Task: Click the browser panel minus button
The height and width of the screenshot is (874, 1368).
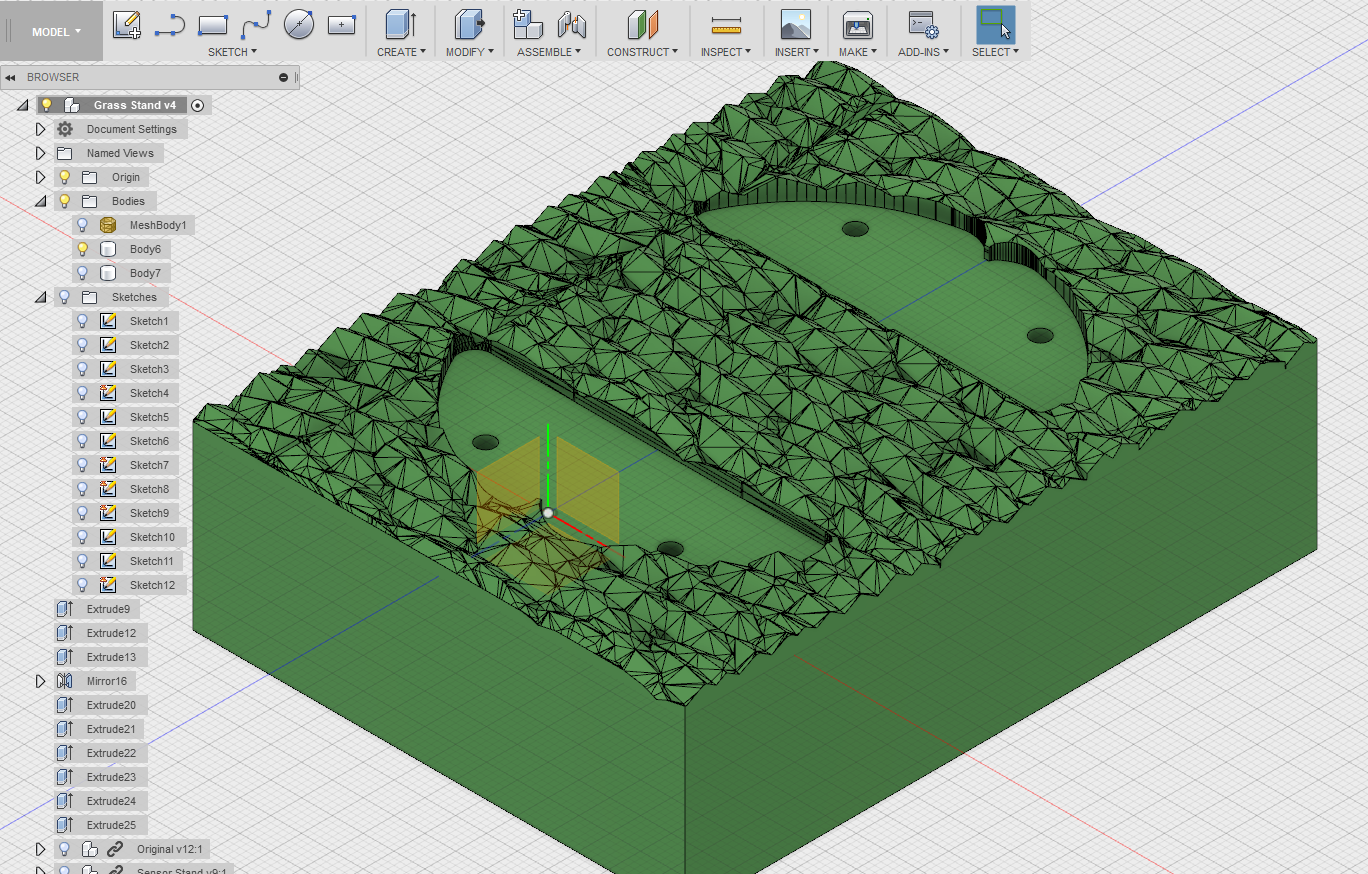Action: pos(283,77)
